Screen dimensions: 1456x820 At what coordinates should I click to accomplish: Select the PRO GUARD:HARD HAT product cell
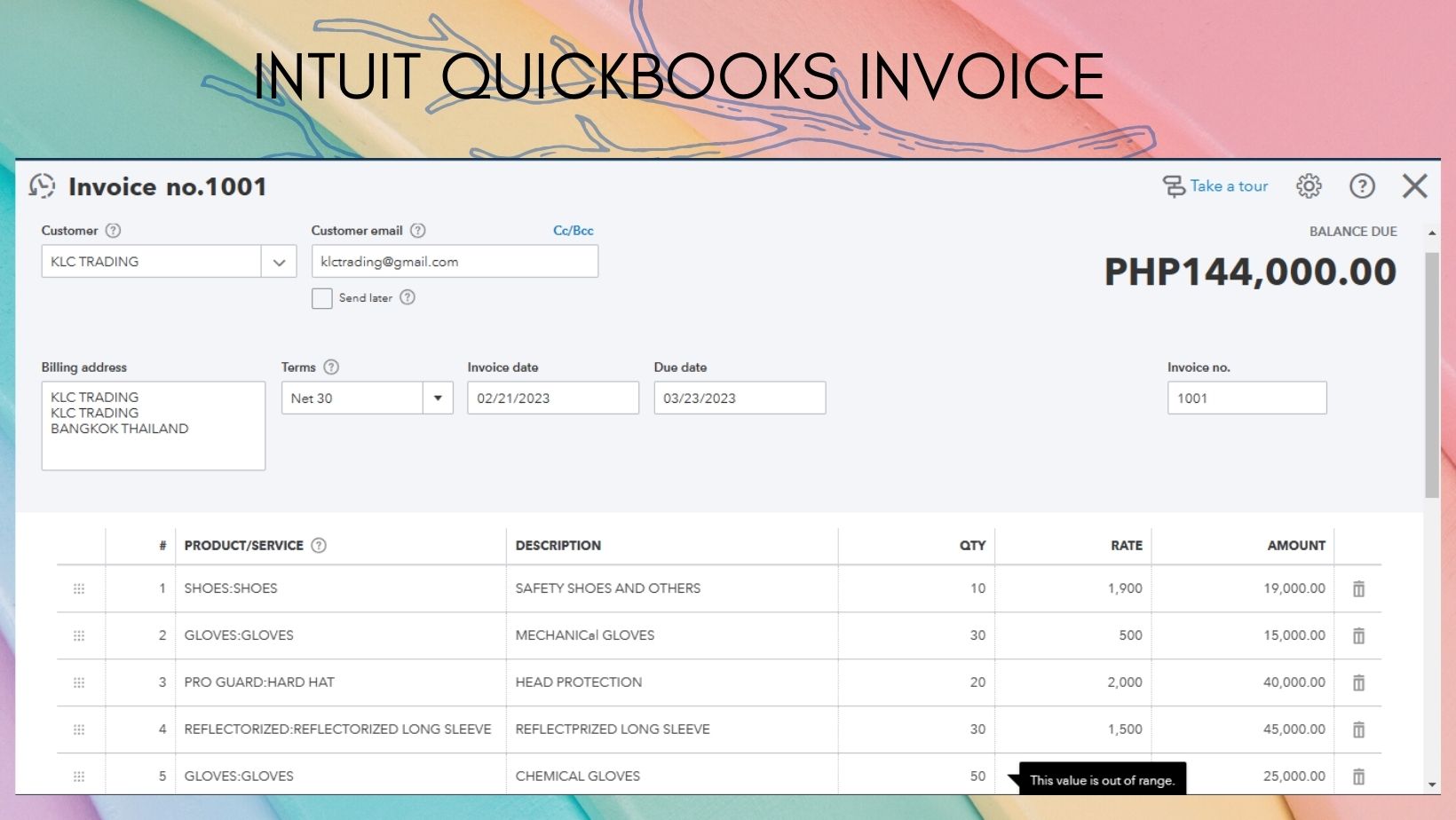pyautogui.click(x=341, y=682)
